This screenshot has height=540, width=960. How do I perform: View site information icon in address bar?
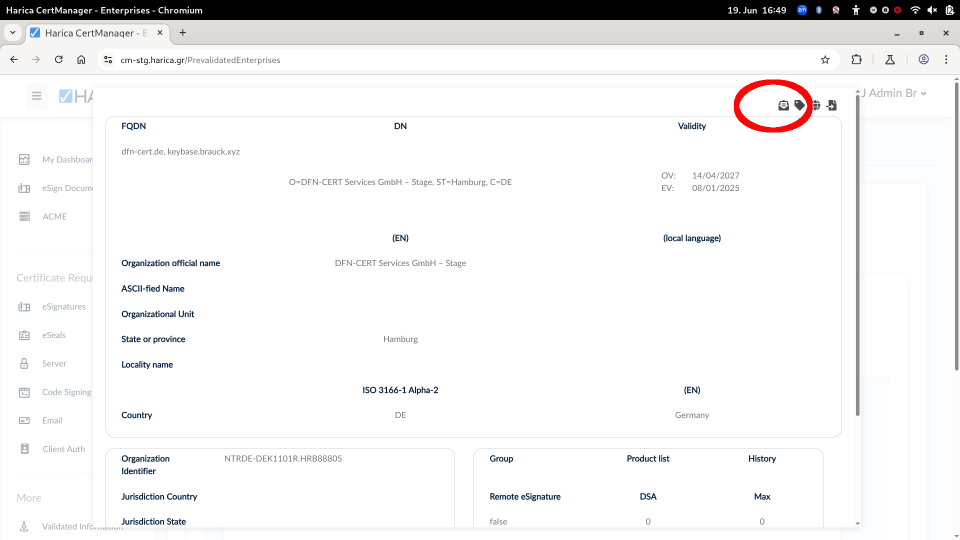[x=108, y=59]
